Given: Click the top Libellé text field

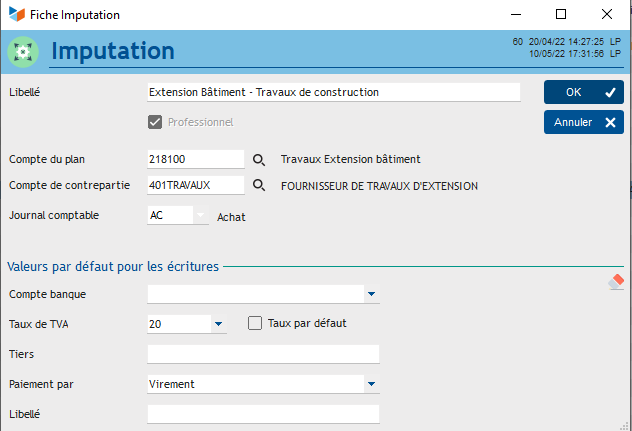Looking at the screenshot, I should (333, 92).
